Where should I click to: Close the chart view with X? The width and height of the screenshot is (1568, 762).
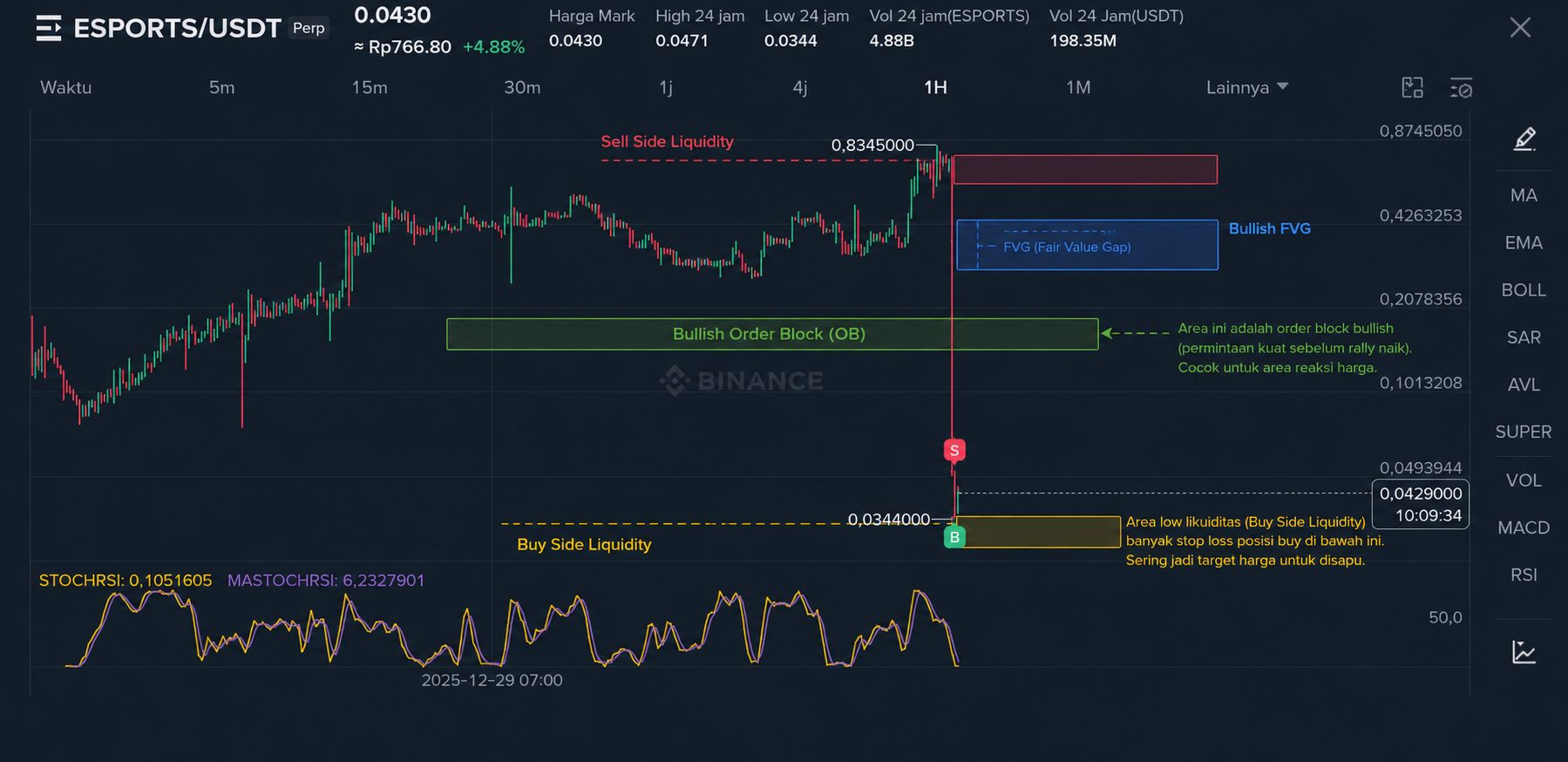pyautogui.click(x=1520, y=28)
